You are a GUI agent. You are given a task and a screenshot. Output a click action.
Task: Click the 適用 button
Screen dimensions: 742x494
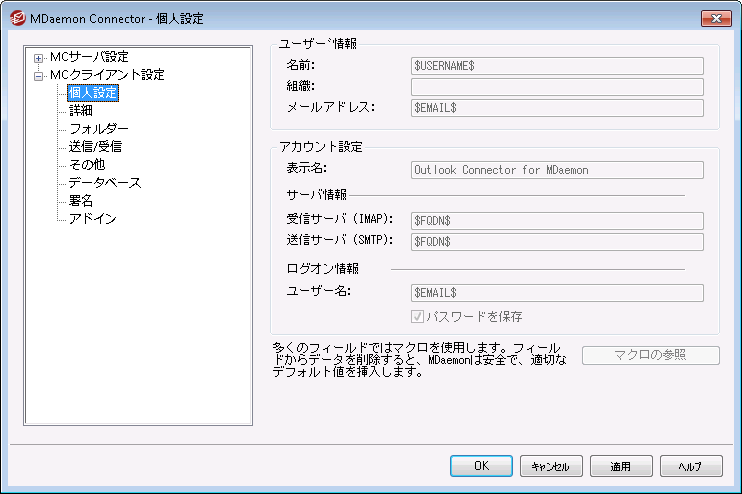[x=621, y=466]
